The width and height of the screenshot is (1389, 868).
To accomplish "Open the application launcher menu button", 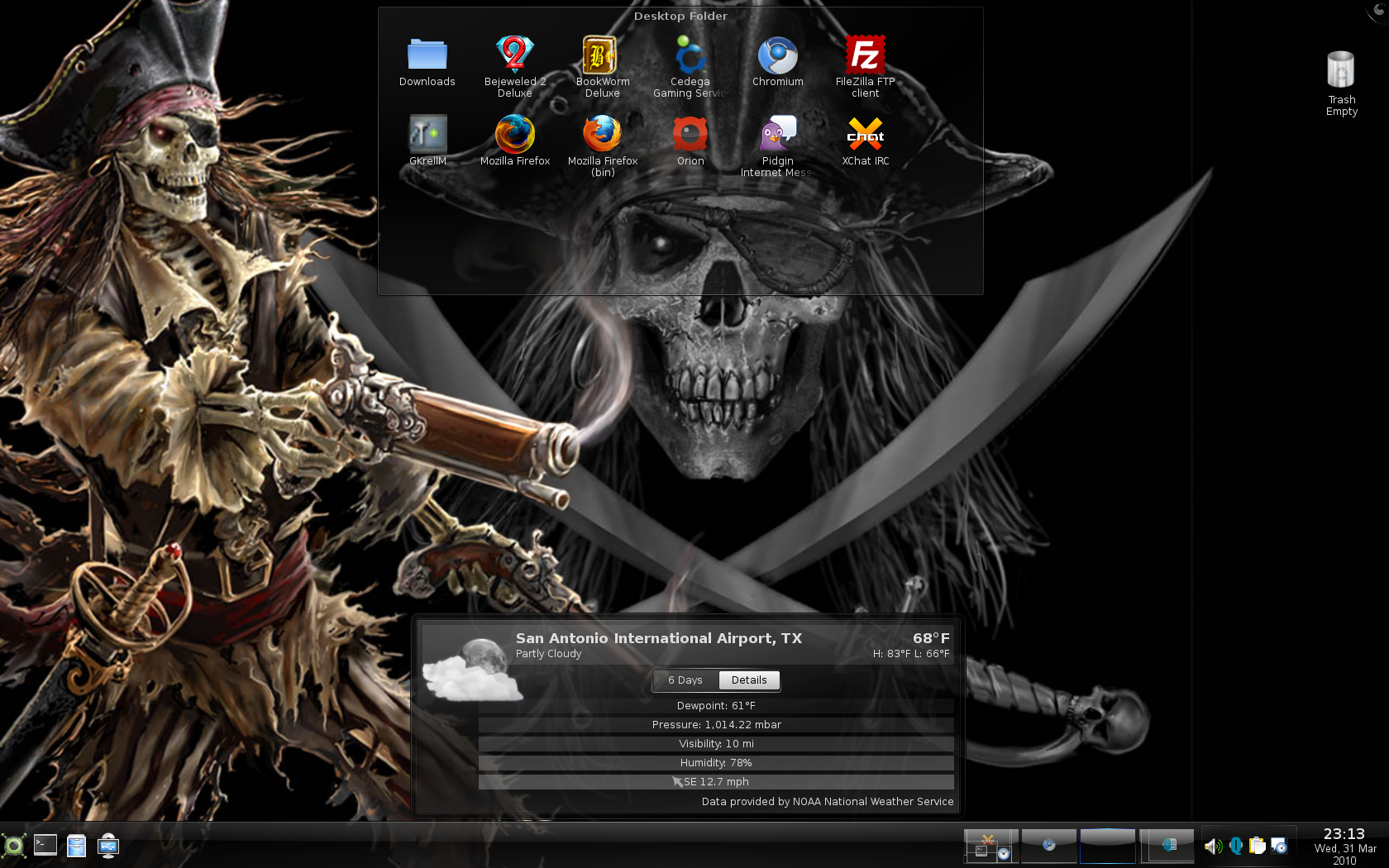I will [x=14, y=846].
